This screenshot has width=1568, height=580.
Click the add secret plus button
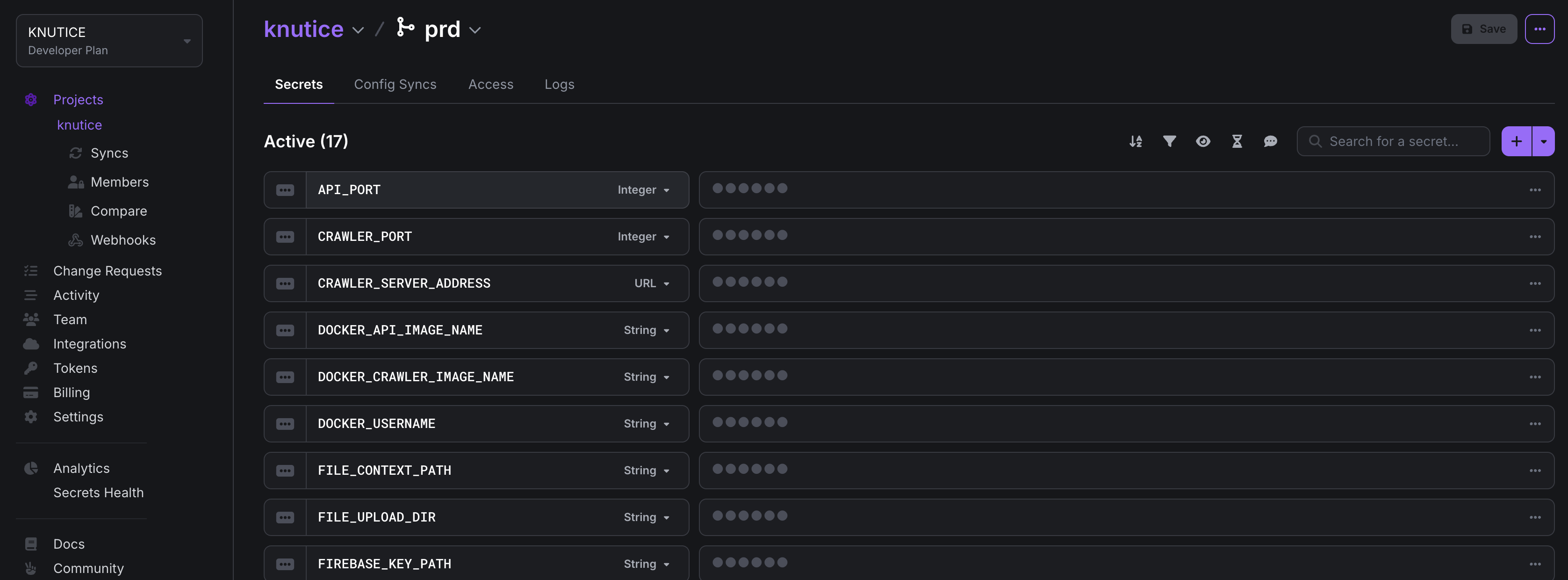click(1516, 141)
